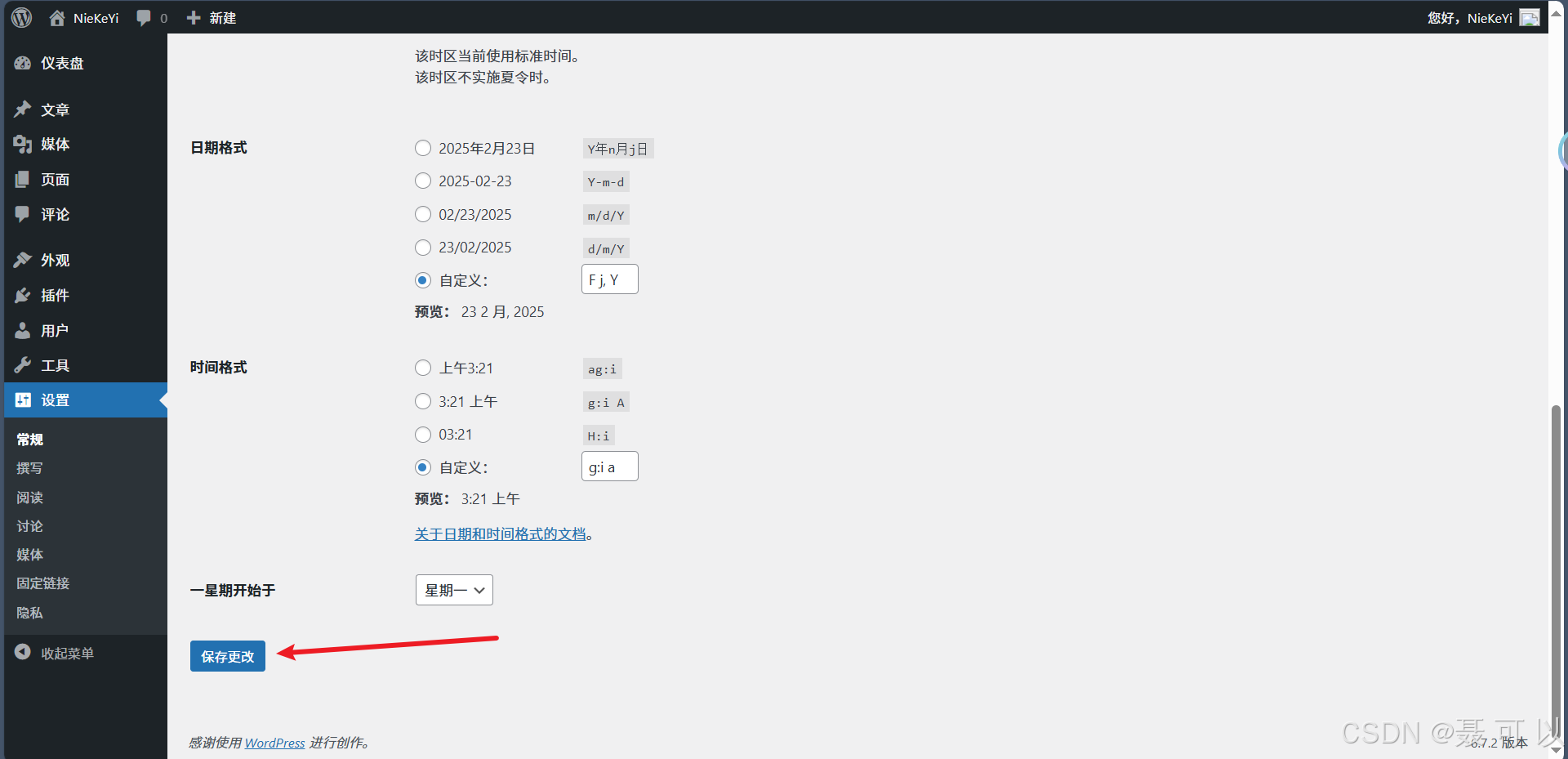Open 隐私 settings submenu item
This screenshot has height=759, width=1568.
pyautogui.click(x=30, y=613)
